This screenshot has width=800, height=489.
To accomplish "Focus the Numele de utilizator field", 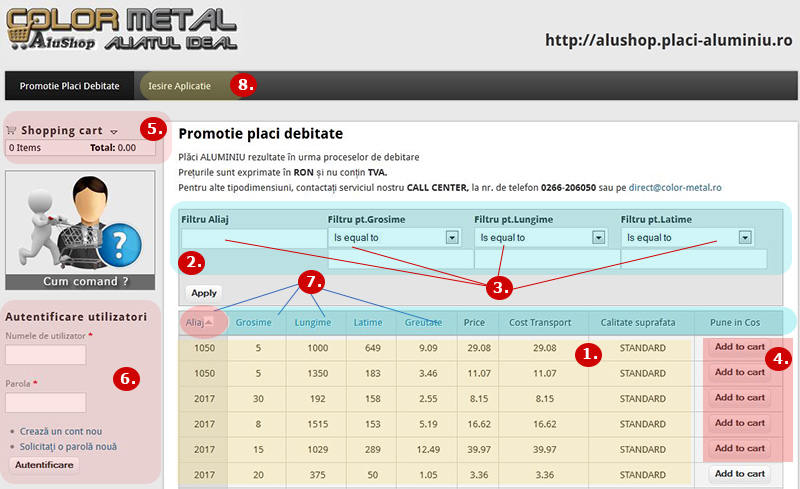I will pyautogui.click(x=46, y=355).
